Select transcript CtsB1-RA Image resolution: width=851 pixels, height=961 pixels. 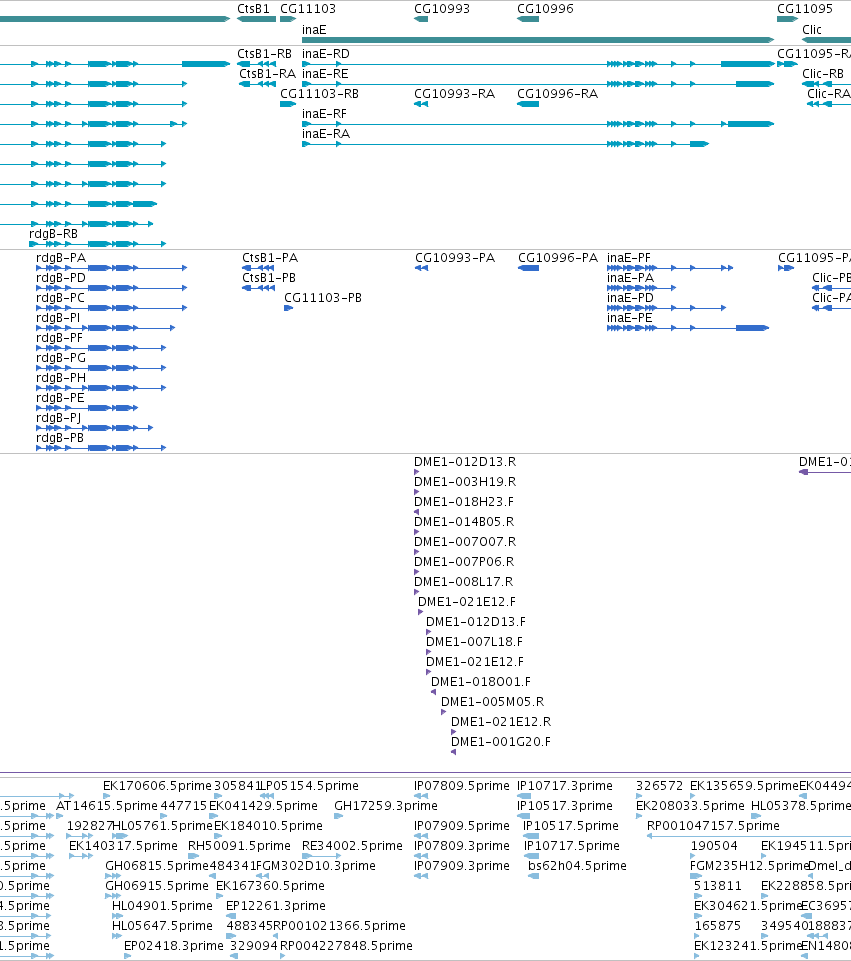[x=257, y=84]
